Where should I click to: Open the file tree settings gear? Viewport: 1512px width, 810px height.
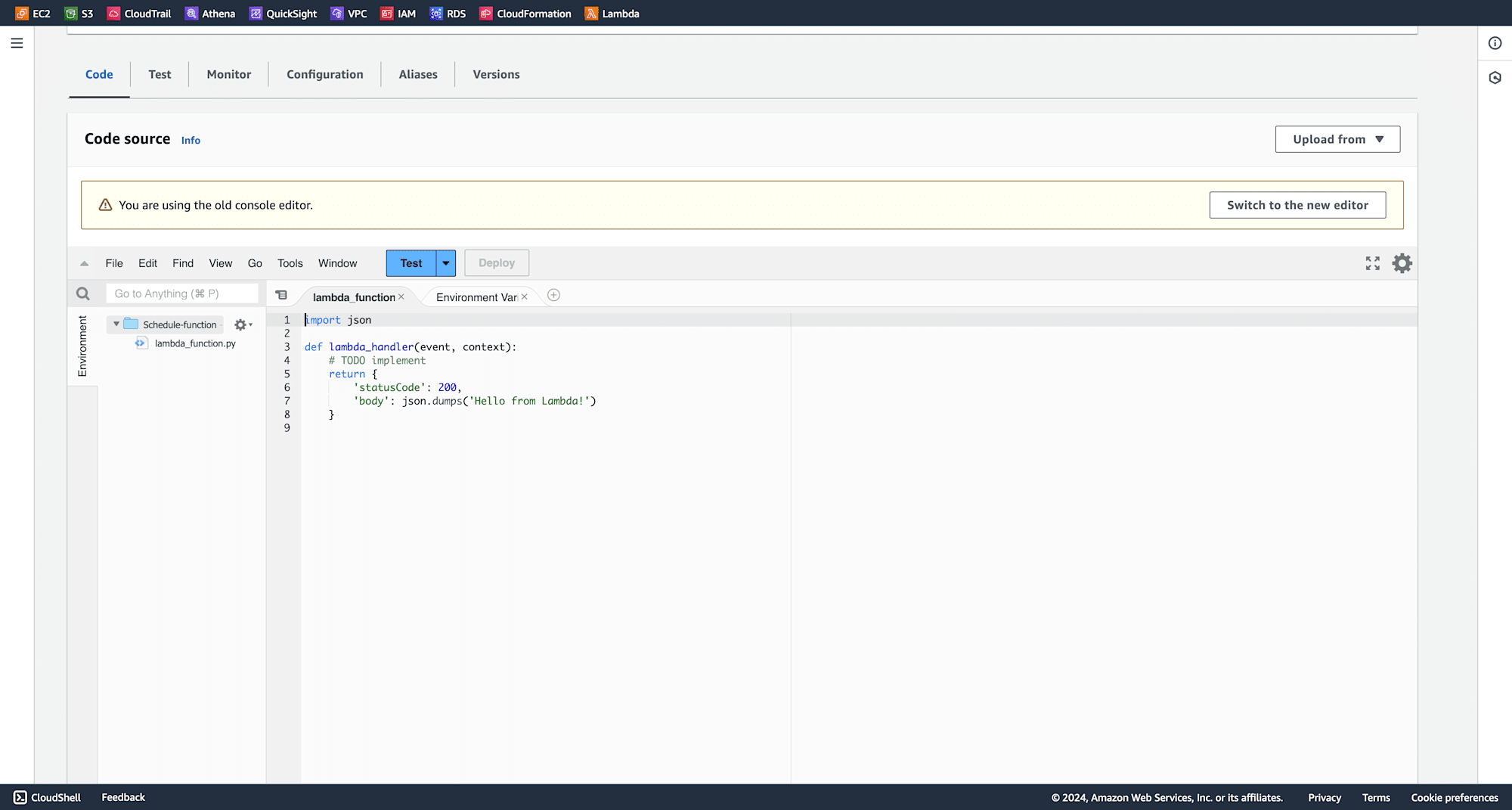pyautogui.click(x=243, y=324)
